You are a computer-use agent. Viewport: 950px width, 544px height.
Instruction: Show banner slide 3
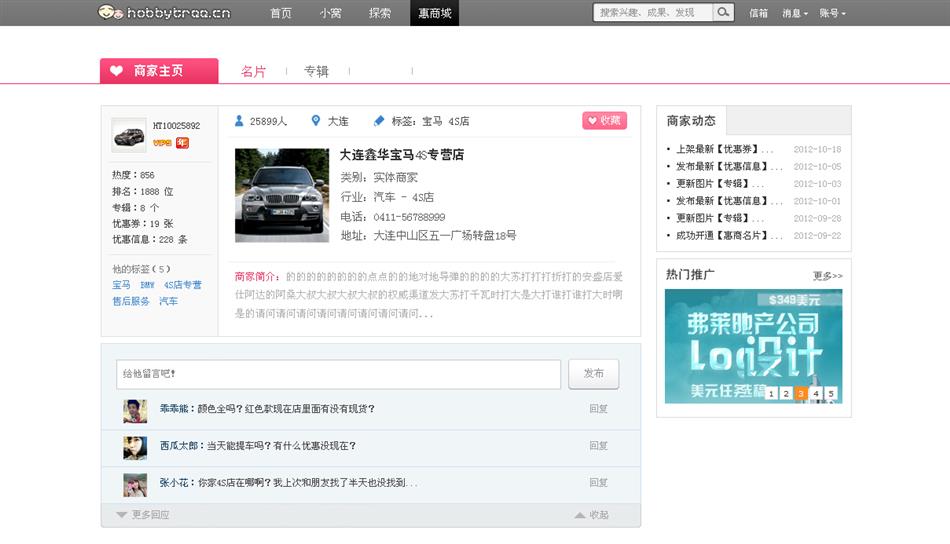[801, 393]
